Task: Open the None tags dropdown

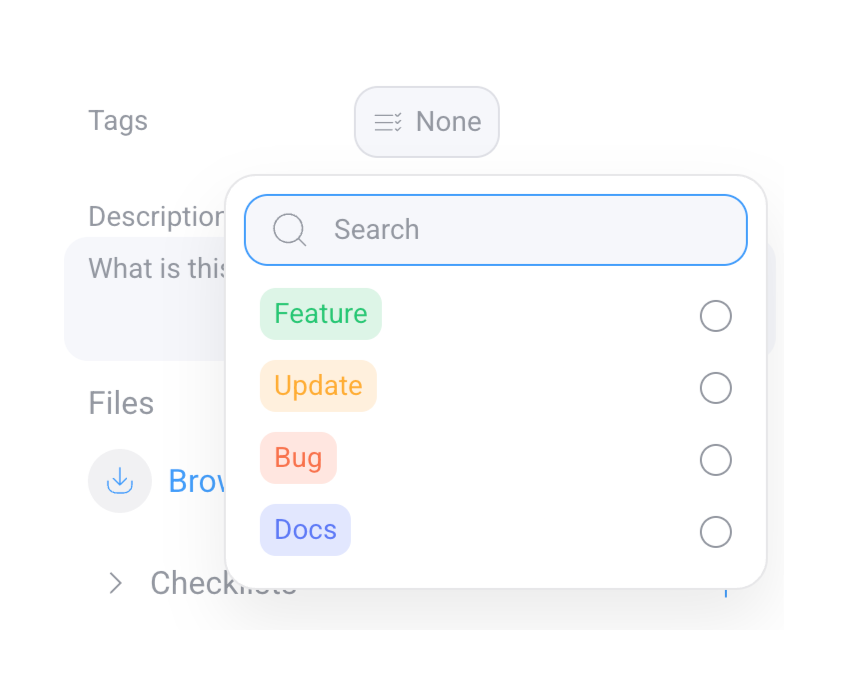Action: [427, 121]
